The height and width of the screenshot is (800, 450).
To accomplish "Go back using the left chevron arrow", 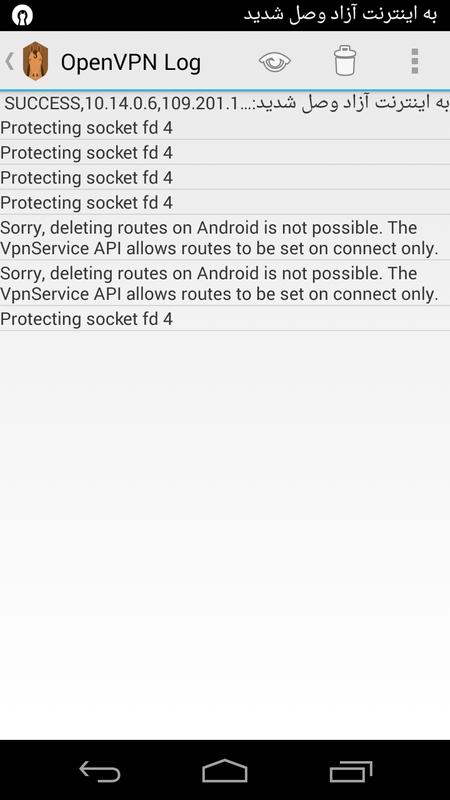I will pos(9,61).
